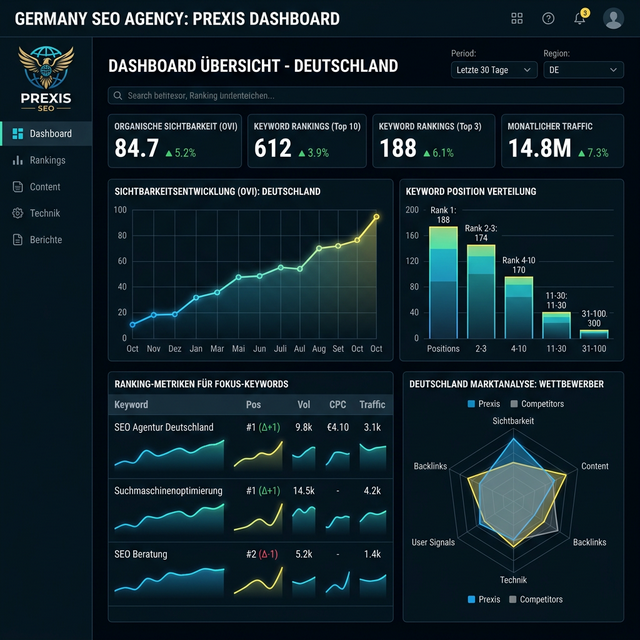Click the 3.1k traffic value

click(x=372, y=427)
